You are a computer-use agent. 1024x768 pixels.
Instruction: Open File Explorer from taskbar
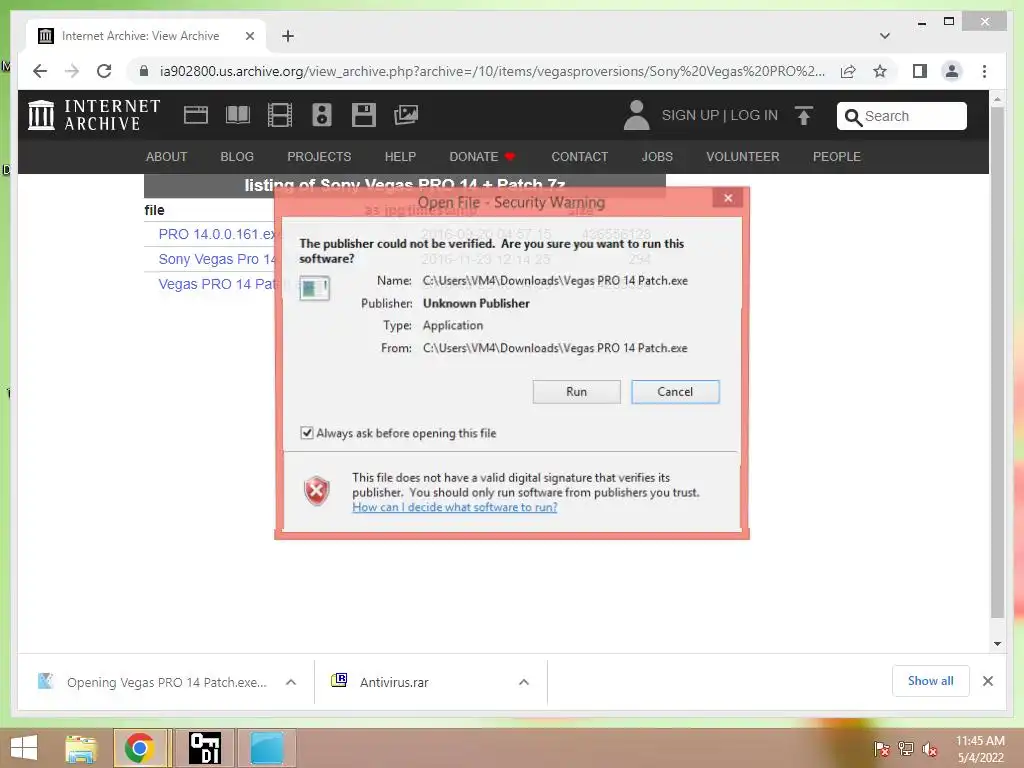pos(80,748)
